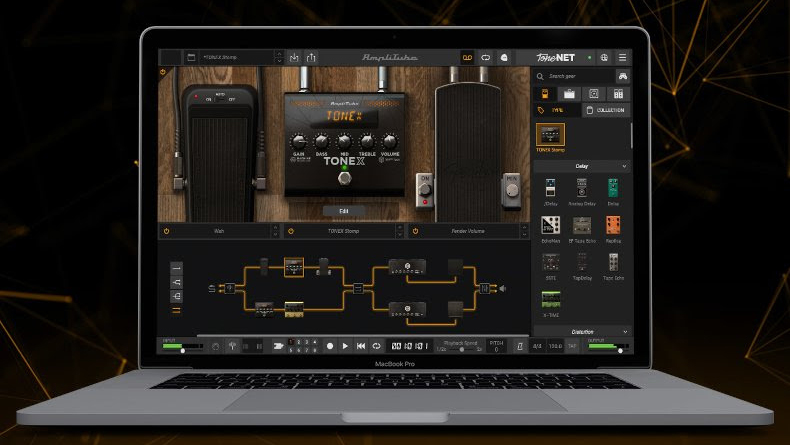Screen dimensions: 790x445
Task: Select the TONEX Stomp block in signal chain
Action: [x=294, y=267]
